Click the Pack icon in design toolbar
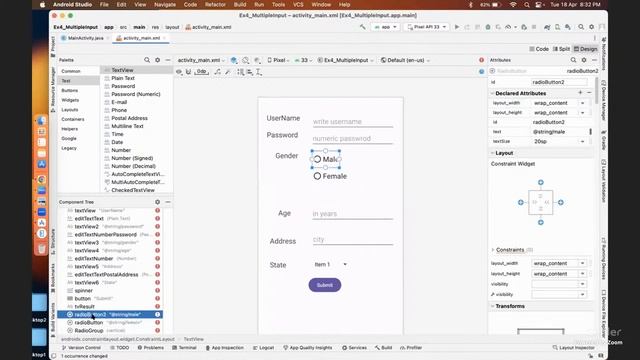Screen dimensions: 640x360 (240, 72)
